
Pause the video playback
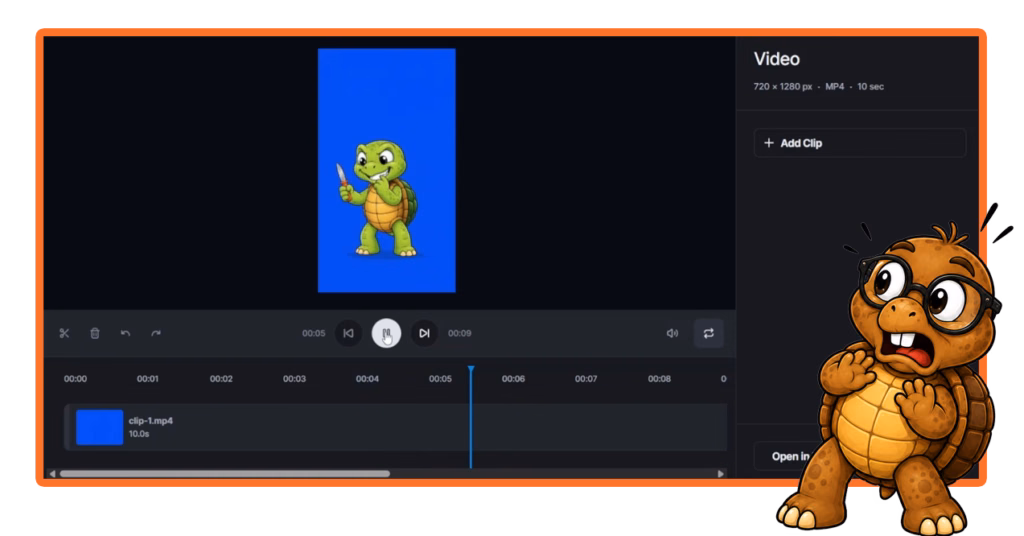[x=387, y=333]
